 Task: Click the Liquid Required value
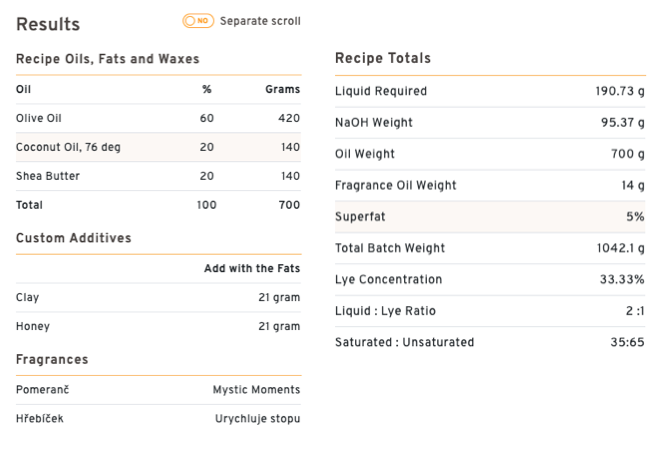click(x=620, y=91)
